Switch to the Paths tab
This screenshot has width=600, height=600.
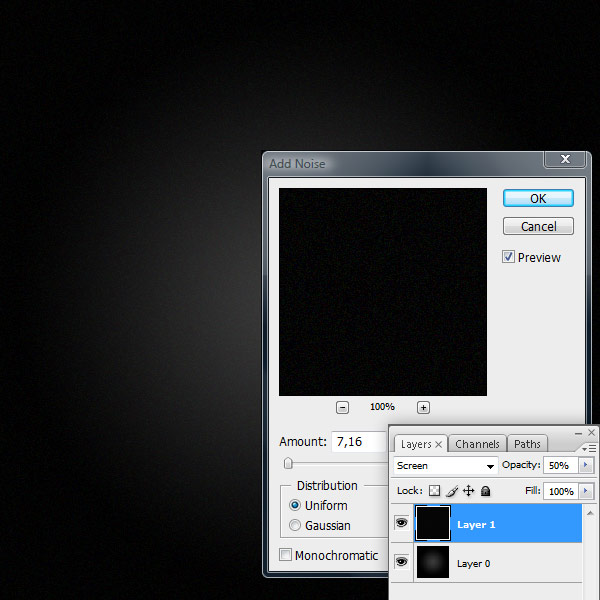[x=527, y=444]
